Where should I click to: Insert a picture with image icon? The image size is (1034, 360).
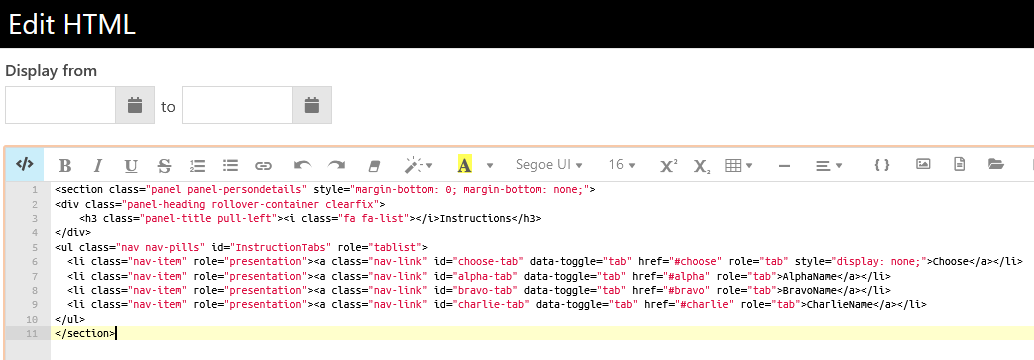pos(923,164)
